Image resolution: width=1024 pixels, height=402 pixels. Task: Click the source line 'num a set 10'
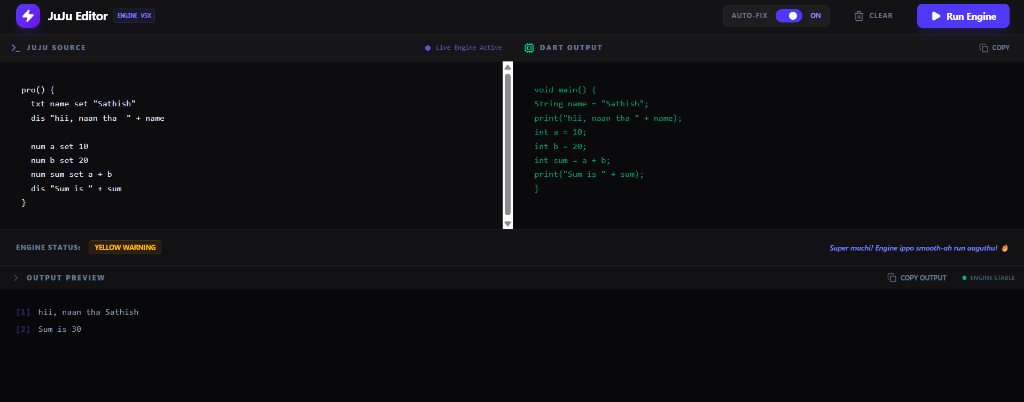coord(59,146)
